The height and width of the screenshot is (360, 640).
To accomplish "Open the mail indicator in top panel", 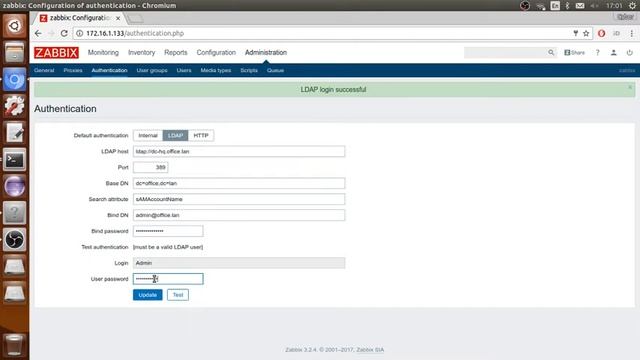I will (x=580, y=6).
